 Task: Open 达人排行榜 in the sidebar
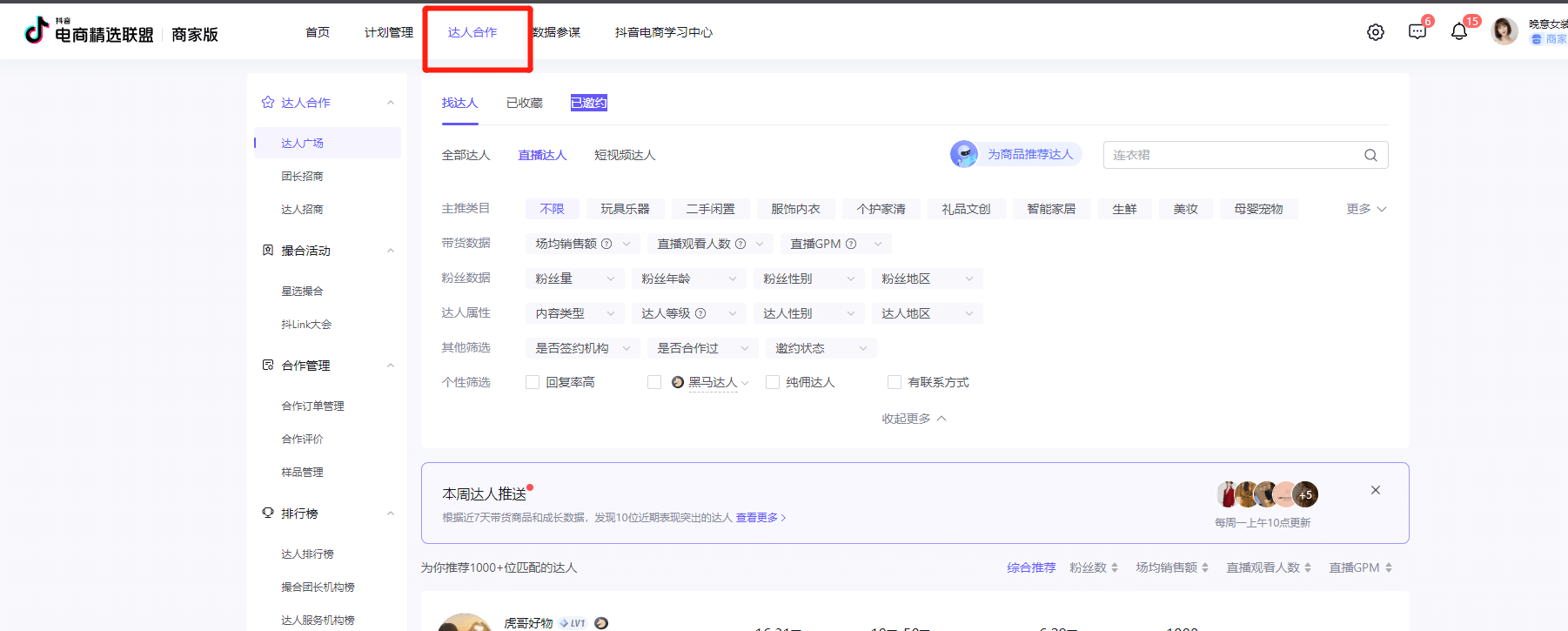307,554
